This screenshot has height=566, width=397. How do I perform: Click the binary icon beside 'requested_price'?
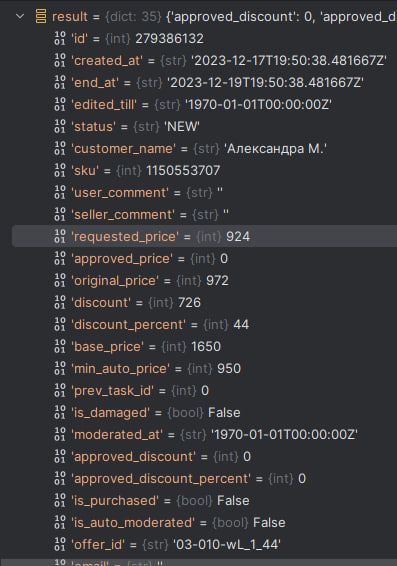[60, 236]
